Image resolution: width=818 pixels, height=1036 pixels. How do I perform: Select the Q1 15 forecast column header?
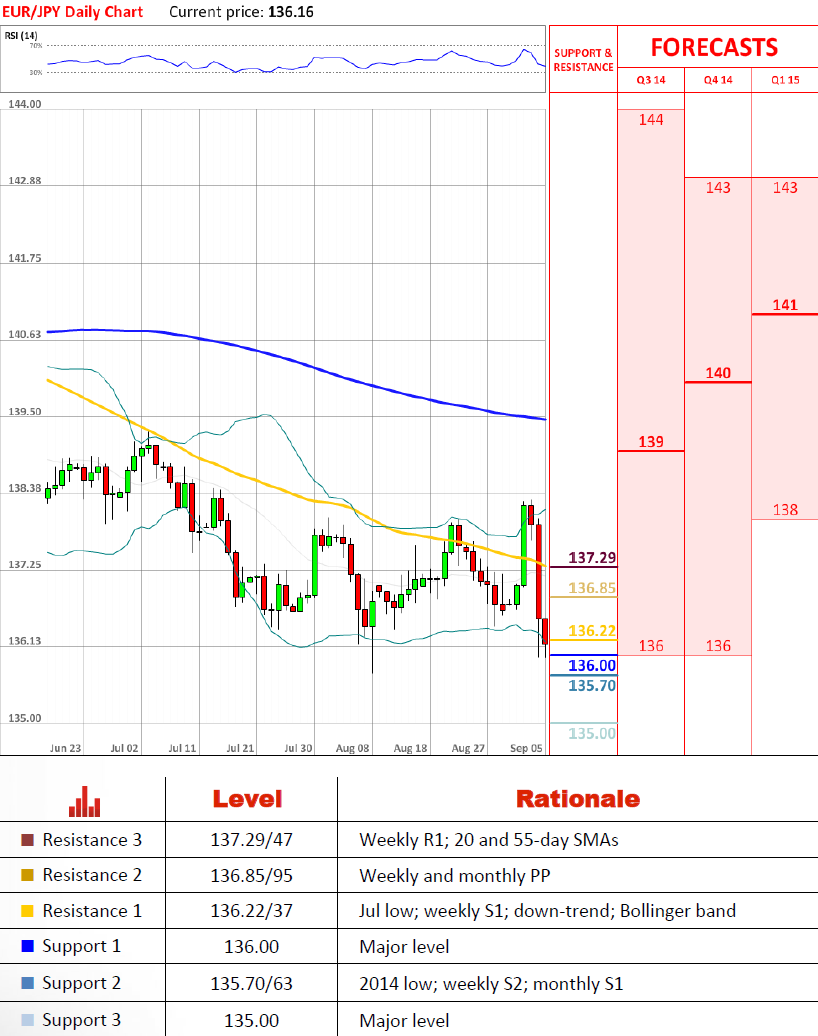click(785, 80)
